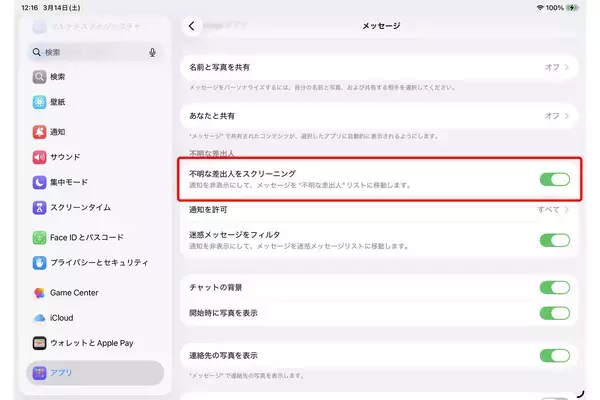Open 壁紙 menu label in sidebar
Viewport: 600px width, 400px height.
tap(58, 102)
